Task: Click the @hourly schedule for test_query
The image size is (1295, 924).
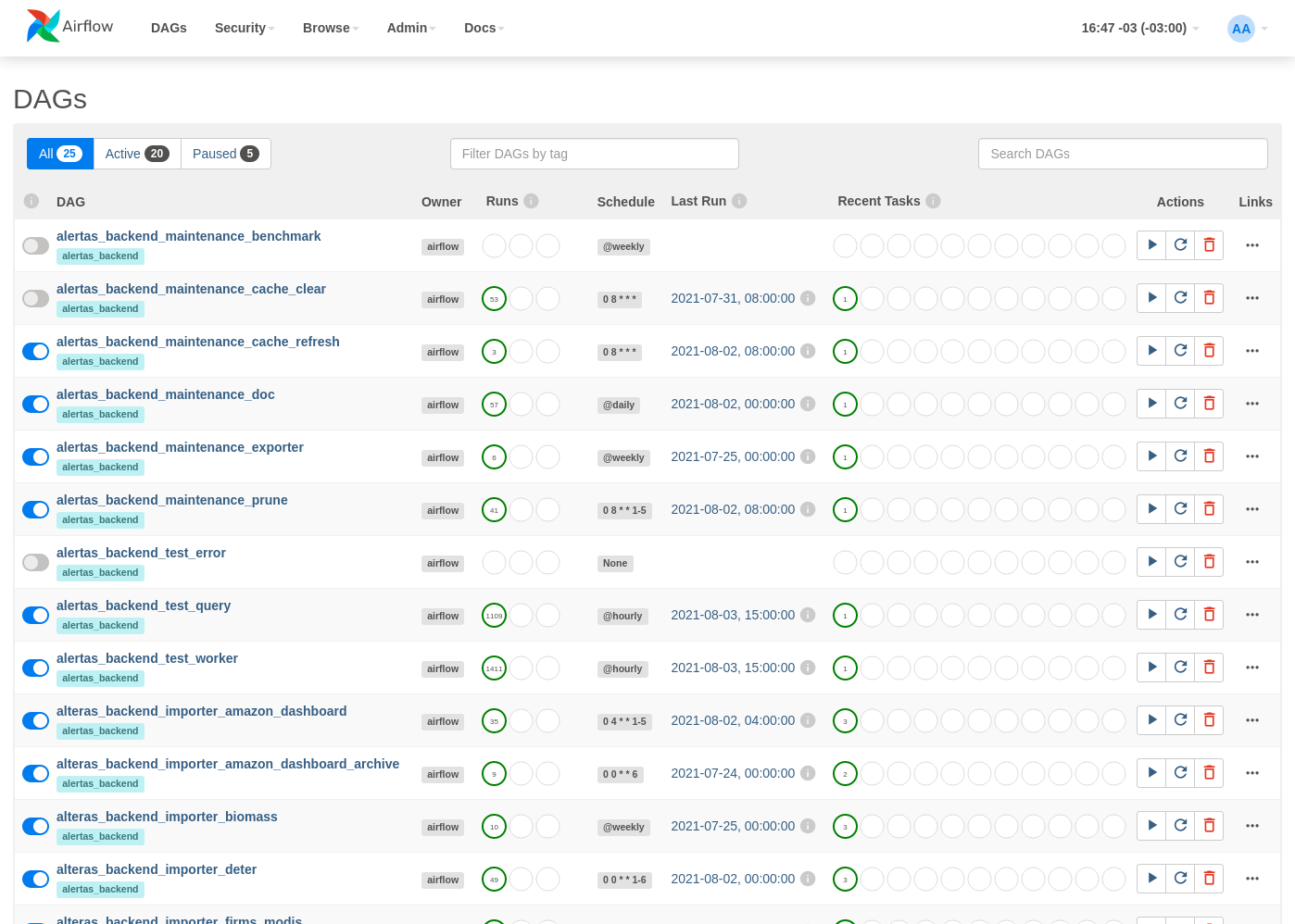Action: pyautogui.click(x=622, y=616)
